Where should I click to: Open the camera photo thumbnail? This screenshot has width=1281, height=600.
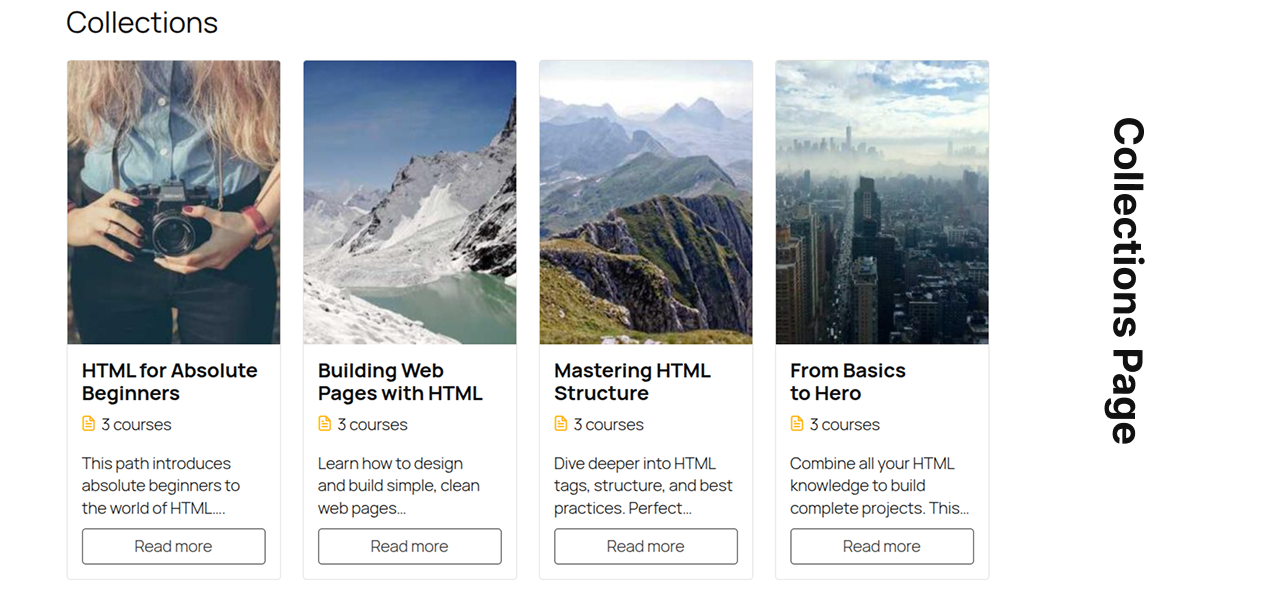[x=174, y=202]
